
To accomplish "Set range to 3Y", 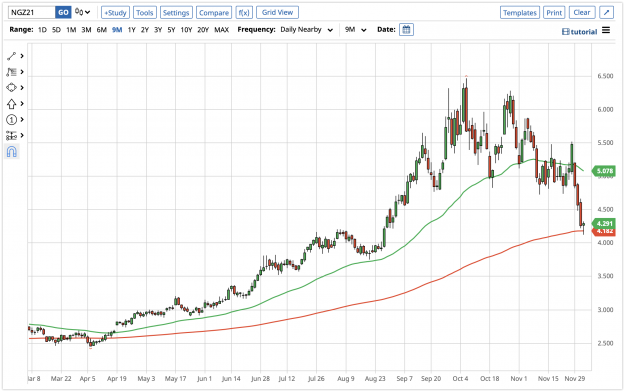I will point(158,30).
